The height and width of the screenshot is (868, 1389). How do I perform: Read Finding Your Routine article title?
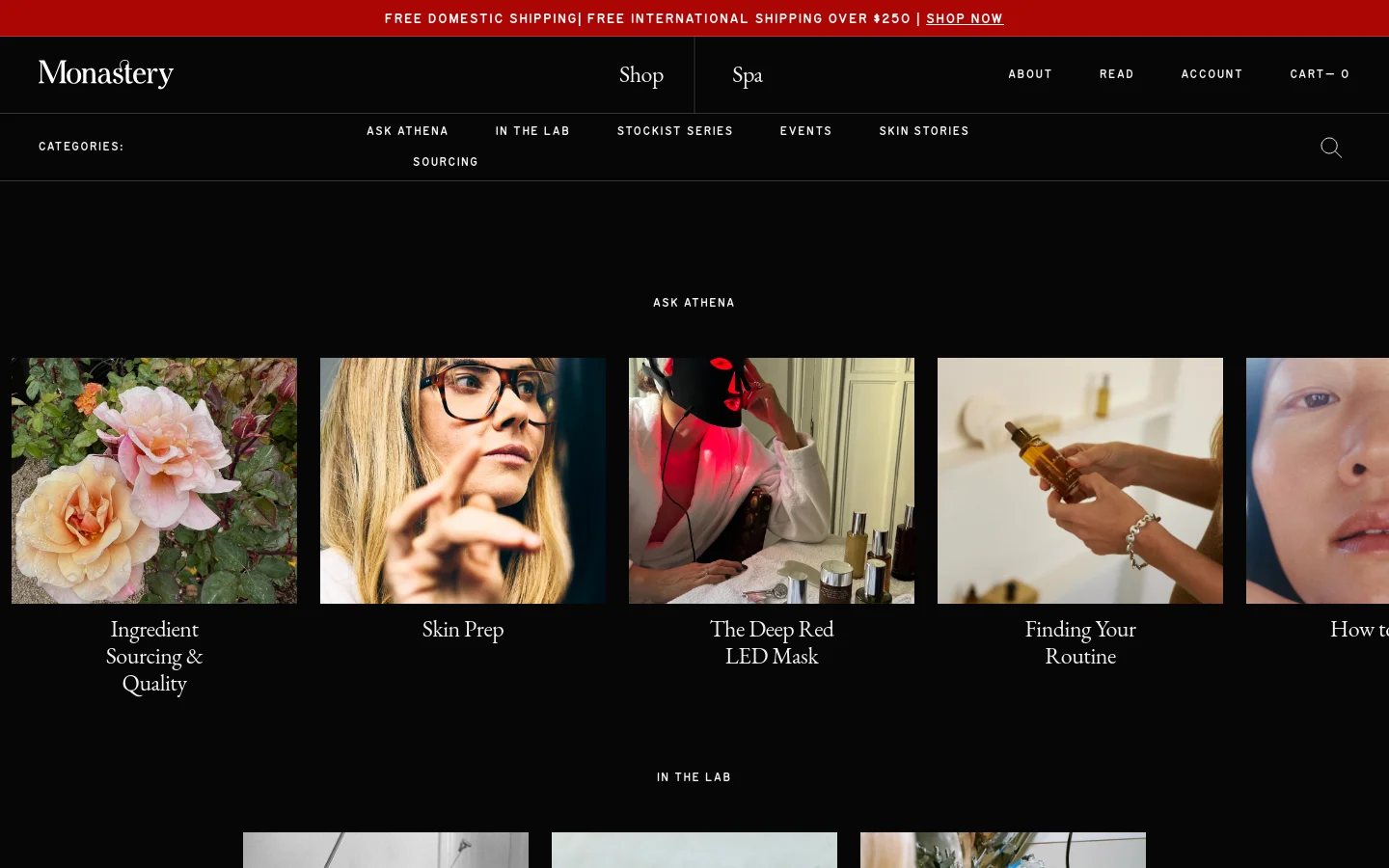(x=1080, y=642)
